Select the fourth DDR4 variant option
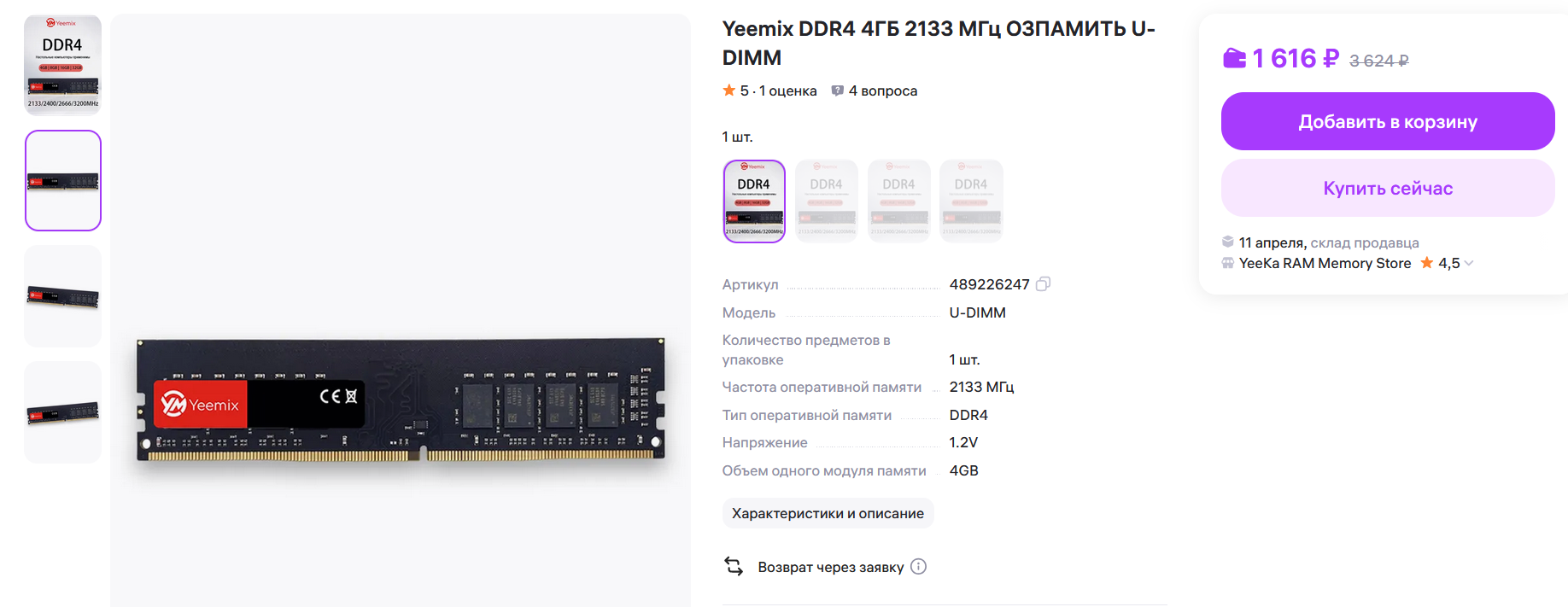This screenshot has height=607, width=1568. [x=971, y=201]
